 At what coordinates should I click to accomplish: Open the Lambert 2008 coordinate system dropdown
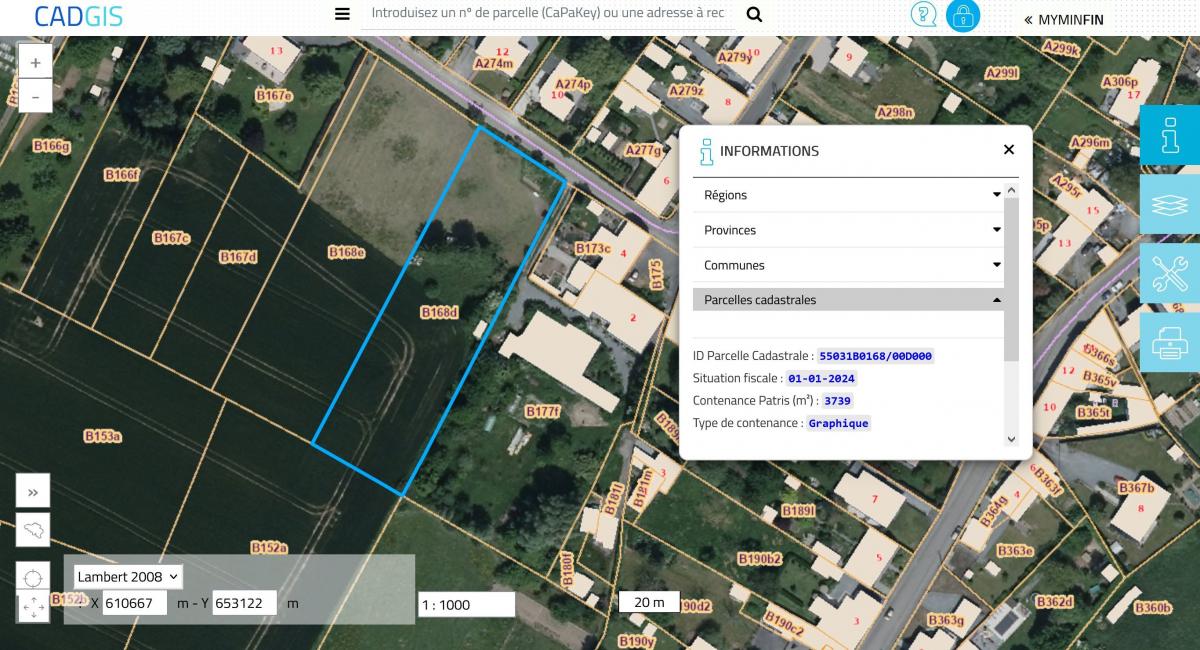coord(129,577)
